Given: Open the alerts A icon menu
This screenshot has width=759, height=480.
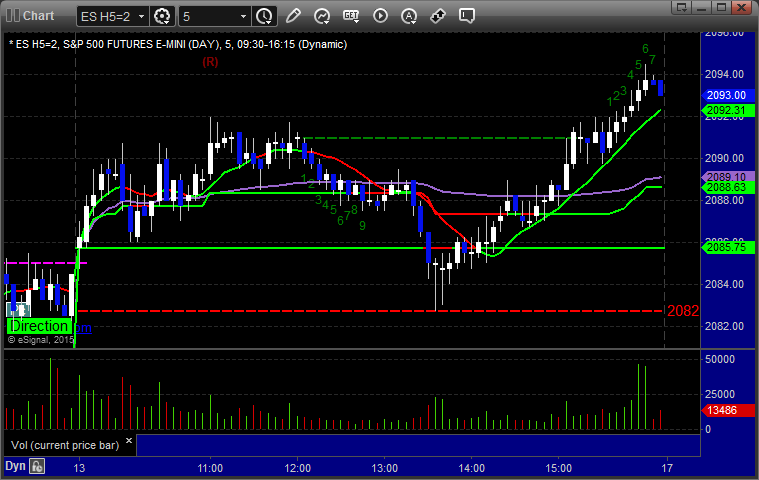Looking at the screenshot, I should [x=409, y=16].
